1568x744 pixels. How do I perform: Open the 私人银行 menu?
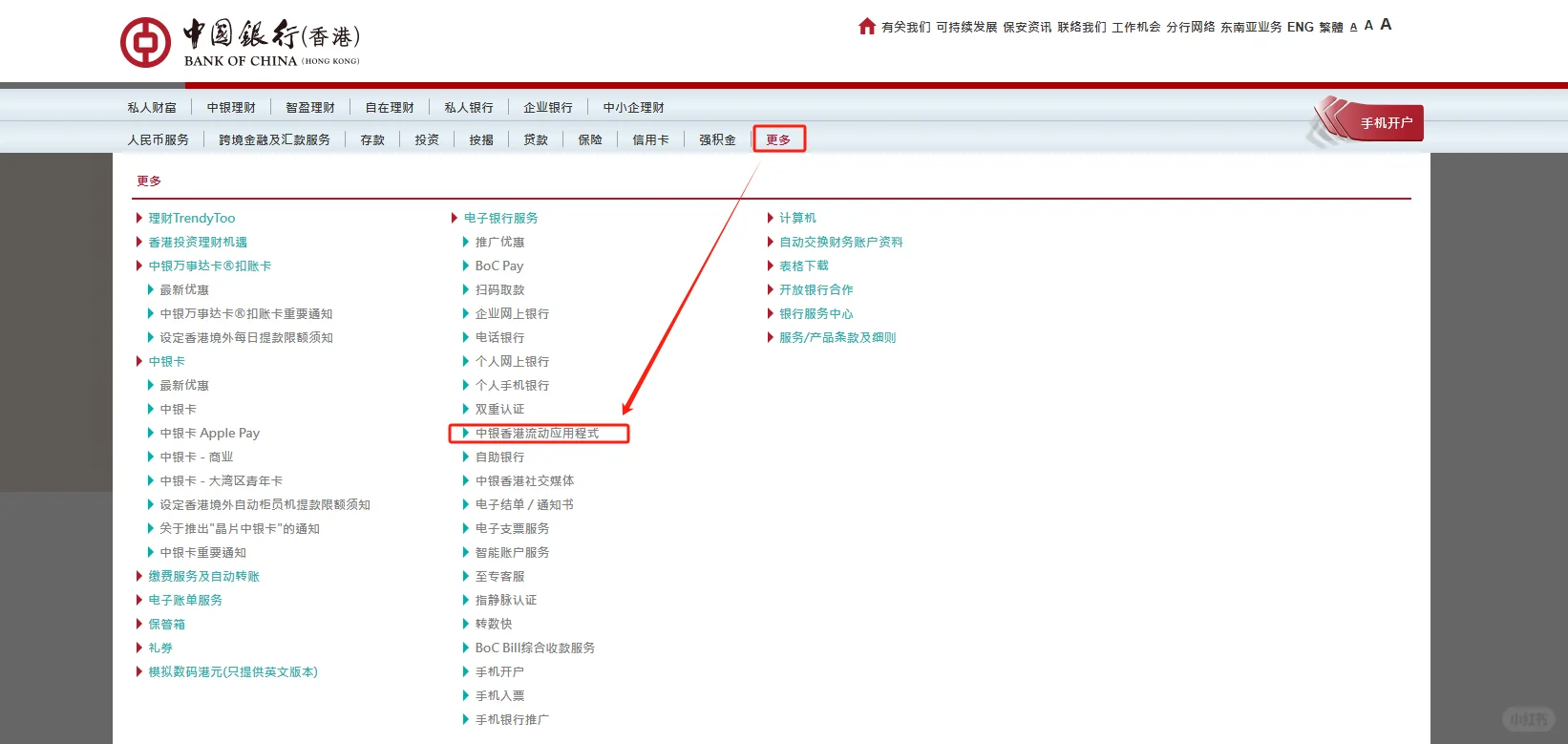[x=469, y=108]
